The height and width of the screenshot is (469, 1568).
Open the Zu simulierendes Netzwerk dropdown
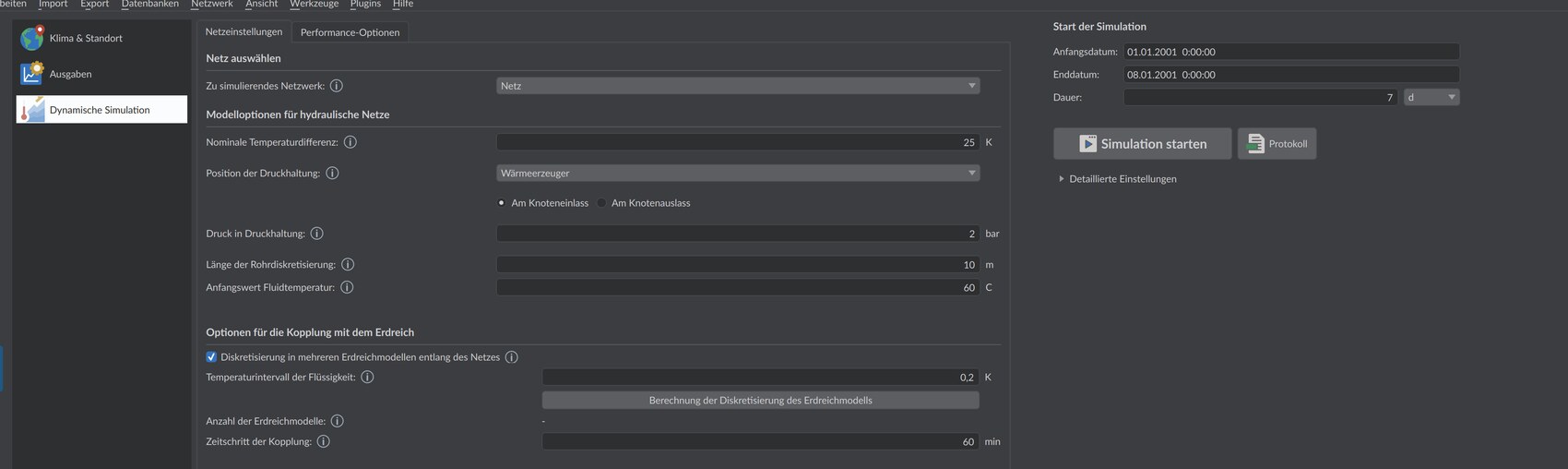(738, 86)
